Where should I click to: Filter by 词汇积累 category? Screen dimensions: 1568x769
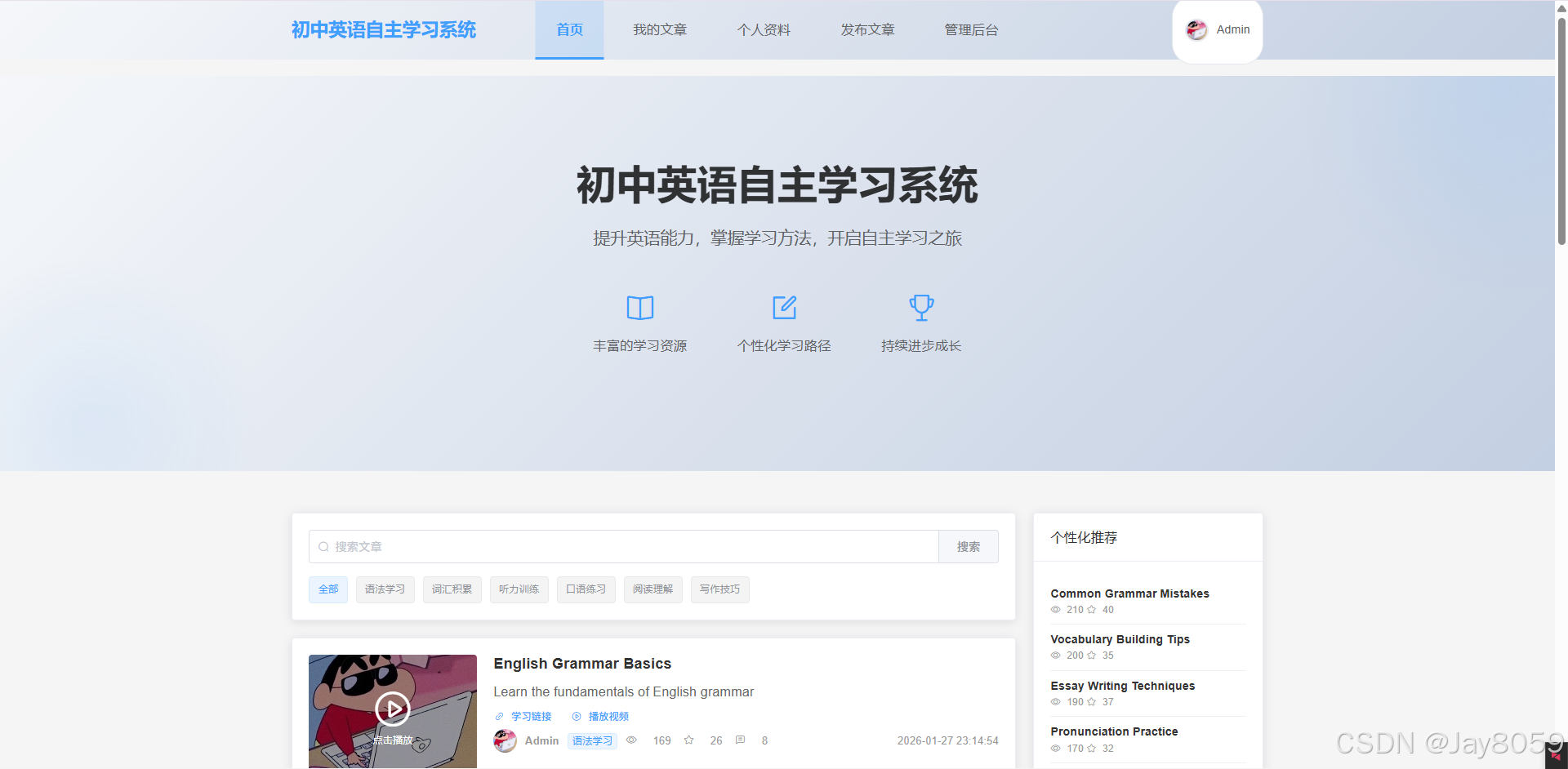pos(452,589)
